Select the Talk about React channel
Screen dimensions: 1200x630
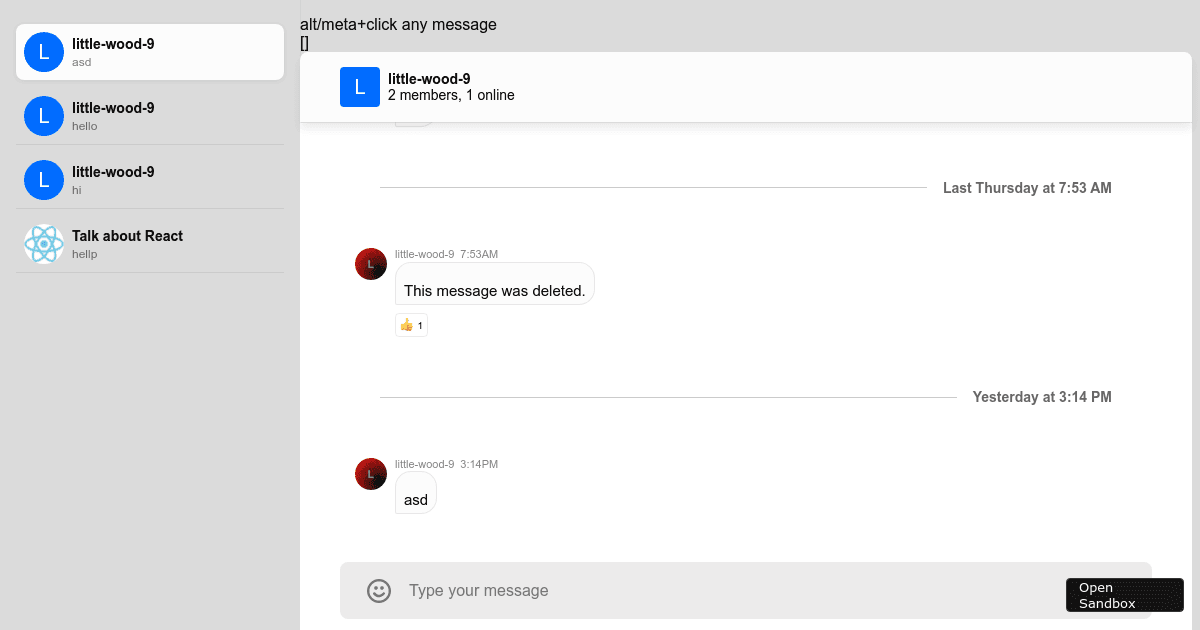pyautogui.click(x=150, y=241)
